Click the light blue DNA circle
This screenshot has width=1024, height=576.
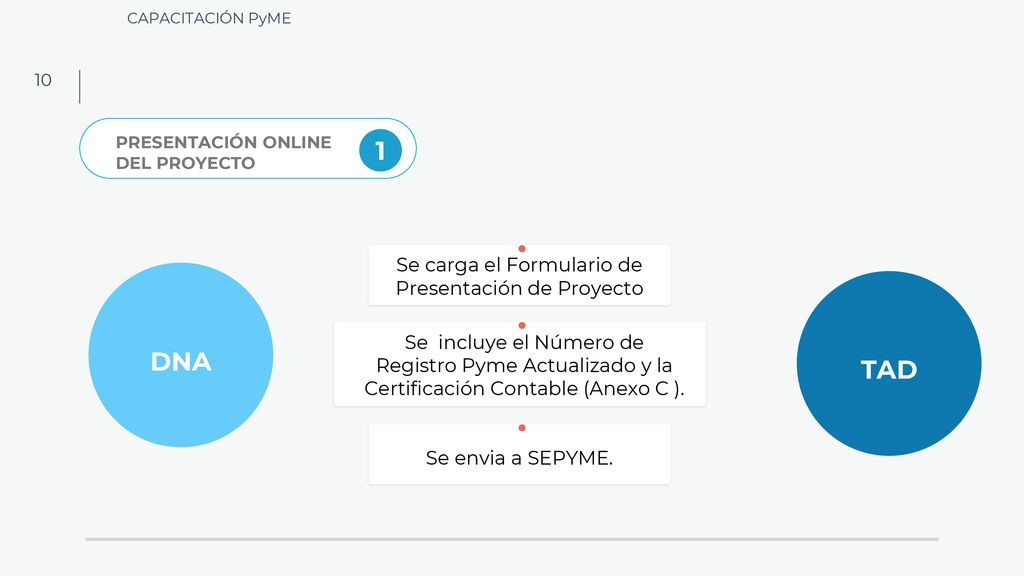(181, 355)
